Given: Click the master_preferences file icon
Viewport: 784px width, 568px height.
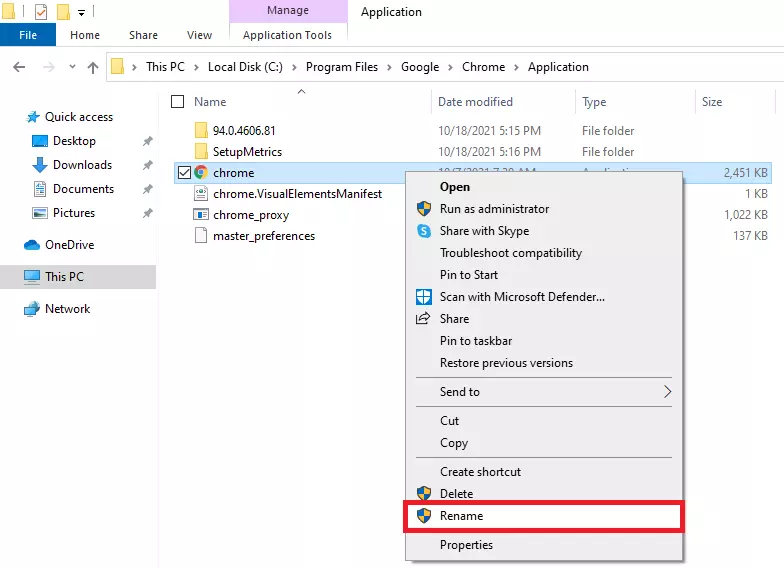Looking at the screenshot, I should [x=201, y=236].
